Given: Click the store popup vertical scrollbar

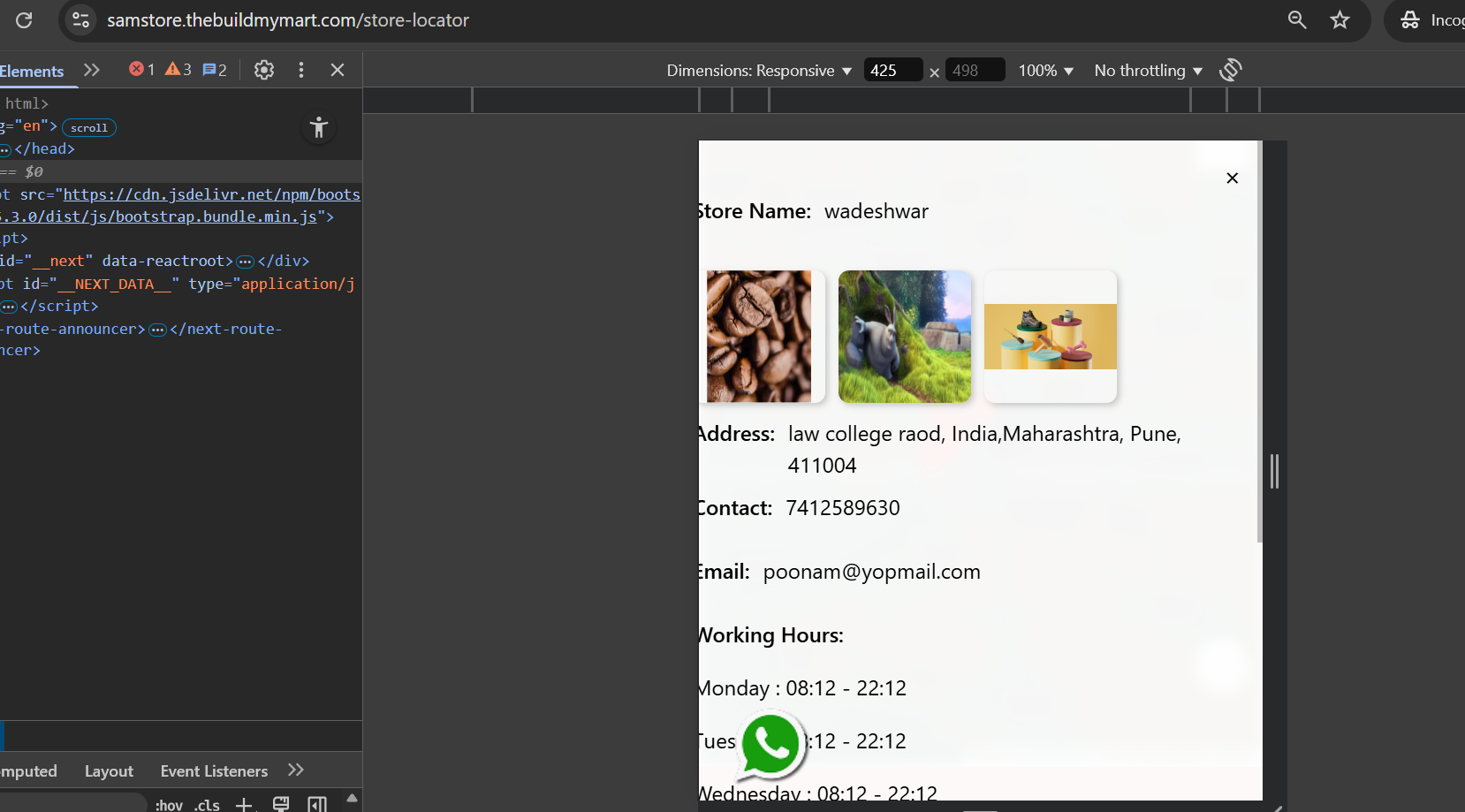Looking at the screenshot, I should (1259, 341).
